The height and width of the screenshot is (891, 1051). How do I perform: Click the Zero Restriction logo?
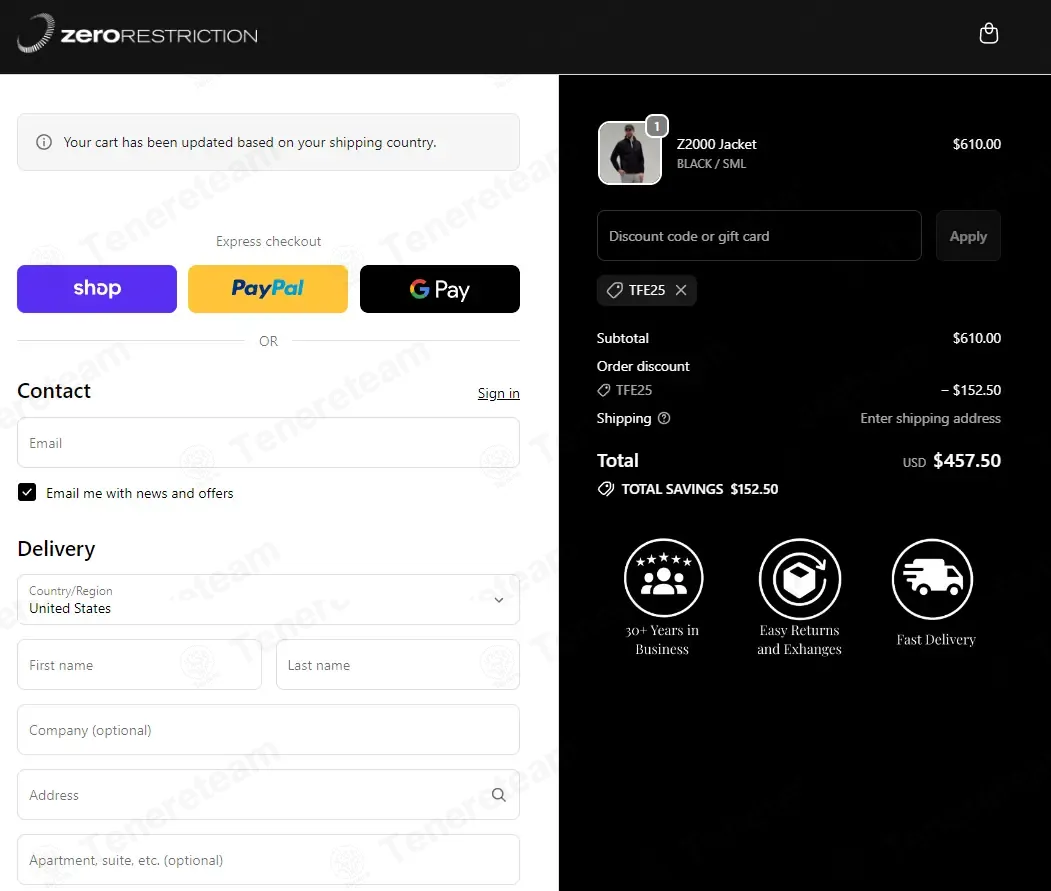137,34
